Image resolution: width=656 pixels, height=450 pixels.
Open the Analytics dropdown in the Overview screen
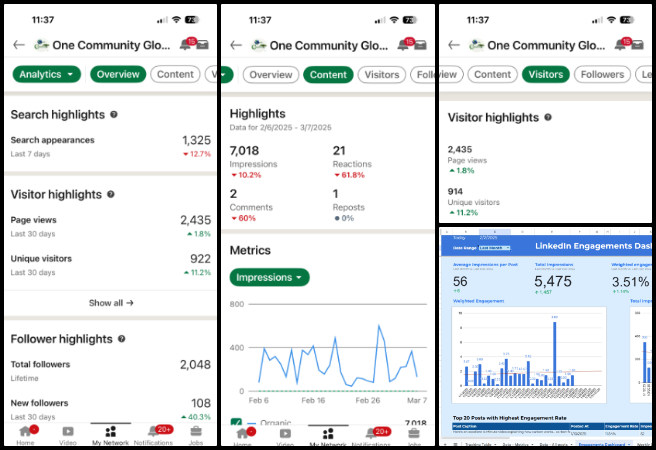[46, 74]
